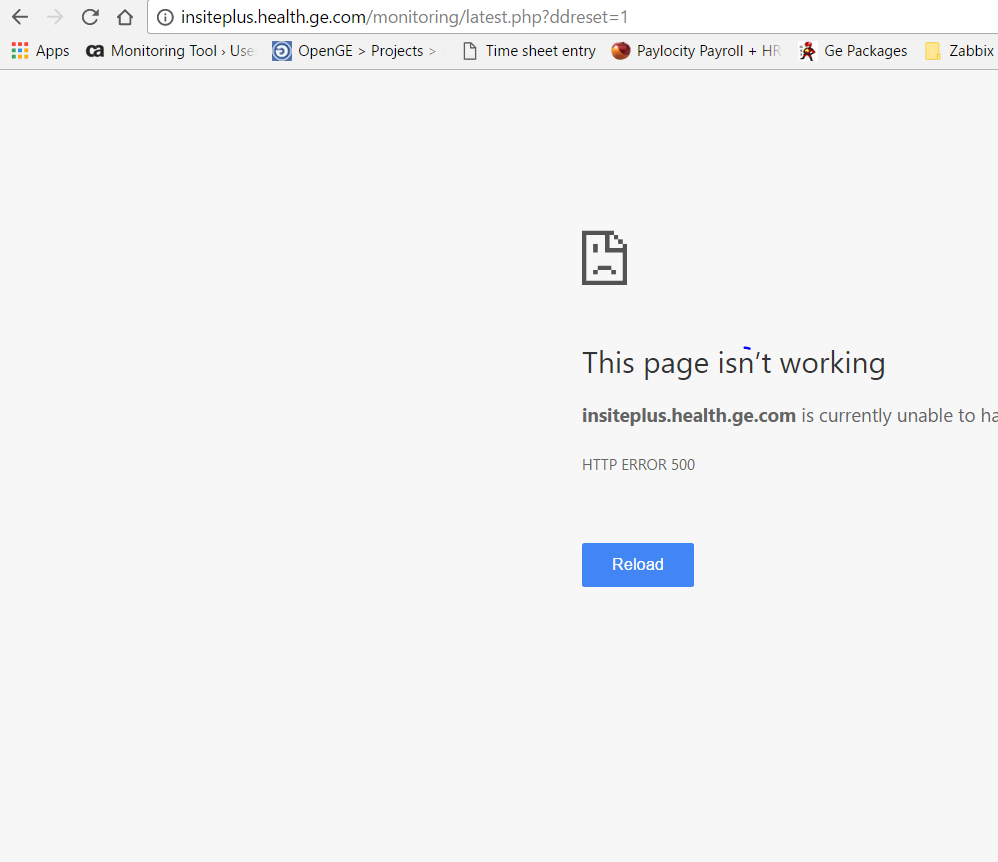Open the Time sheet entry bookmark
The width and height of the screenshot is (998, 862).
pos(529,51)
